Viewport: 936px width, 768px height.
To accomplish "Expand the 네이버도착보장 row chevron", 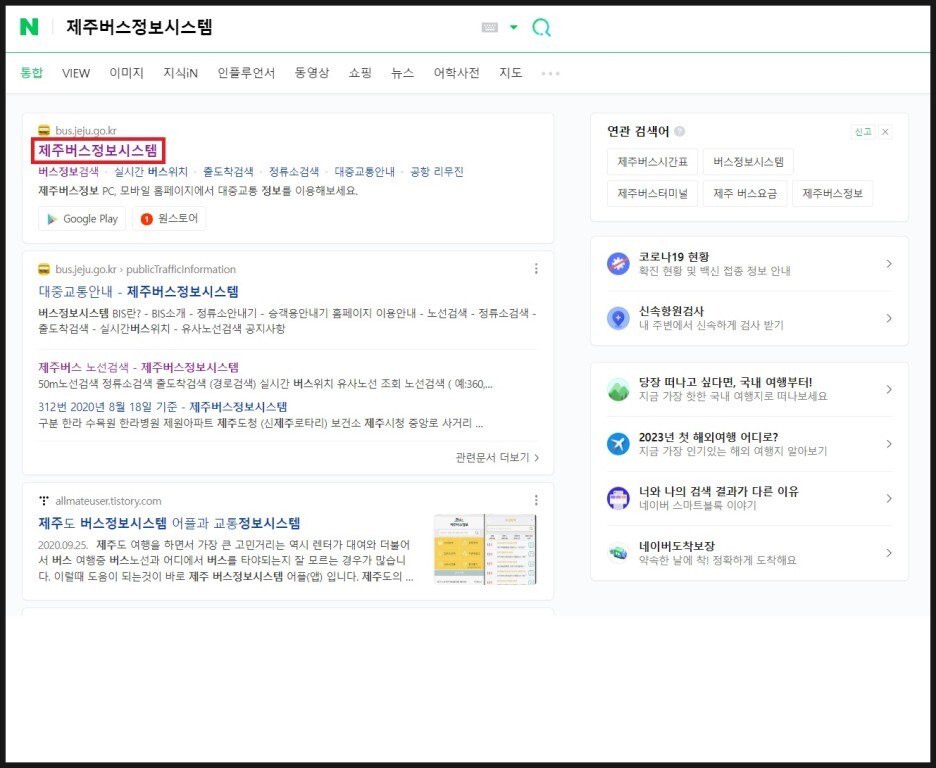I will 889,553.
